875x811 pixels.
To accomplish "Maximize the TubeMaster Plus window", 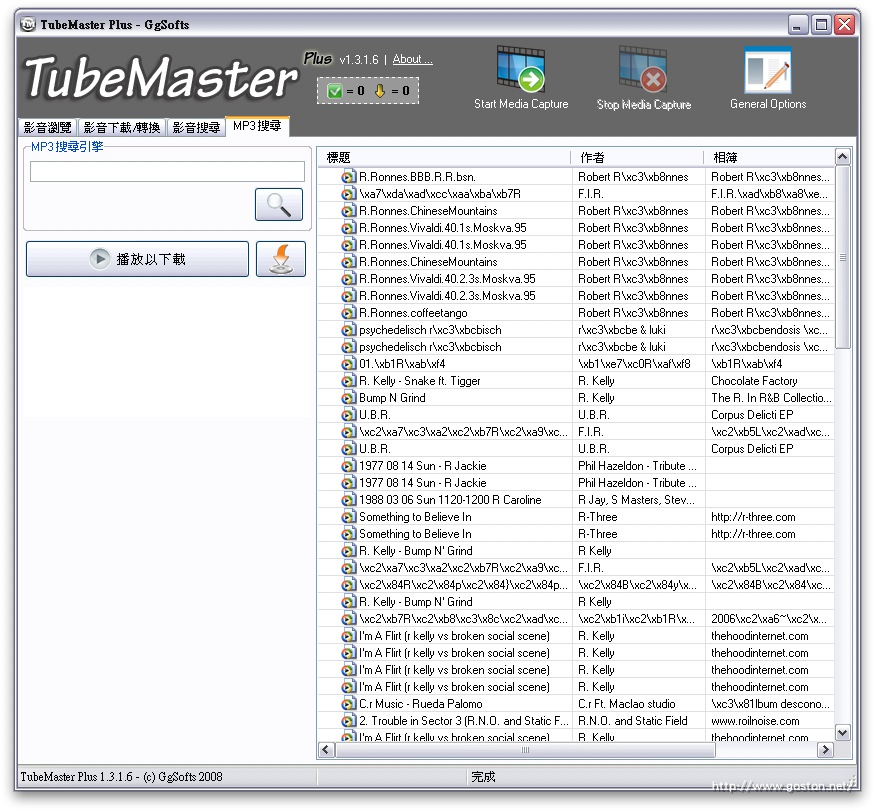I will (821, 25).
